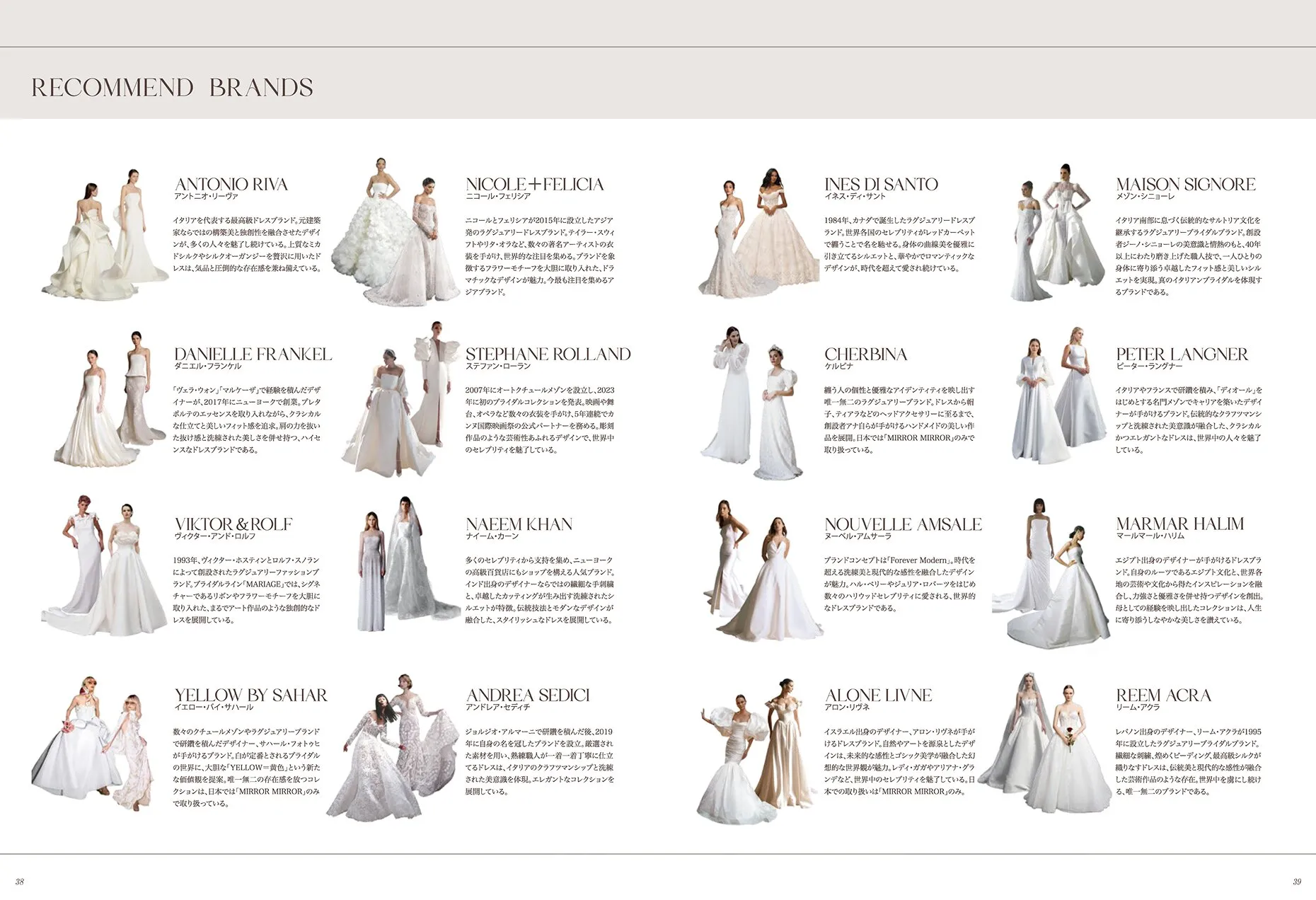
Task: Open the Danielle Frankel dress photo
Action: point(110,399)
